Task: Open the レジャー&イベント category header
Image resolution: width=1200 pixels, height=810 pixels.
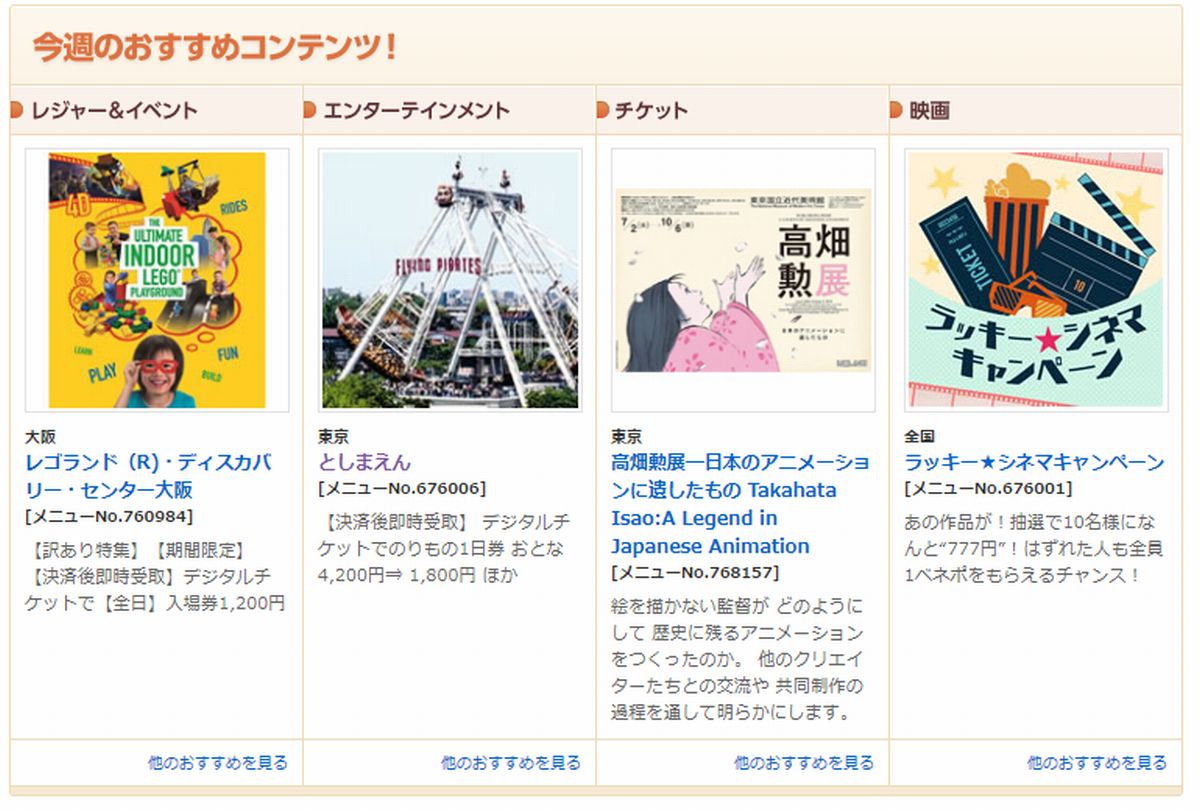Action: point(114,111)
